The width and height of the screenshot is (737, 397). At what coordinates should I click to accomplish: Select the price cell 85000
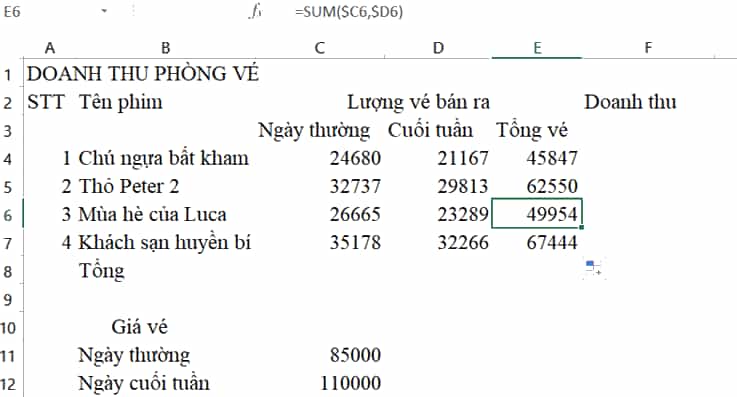click(x=355, y=355)
